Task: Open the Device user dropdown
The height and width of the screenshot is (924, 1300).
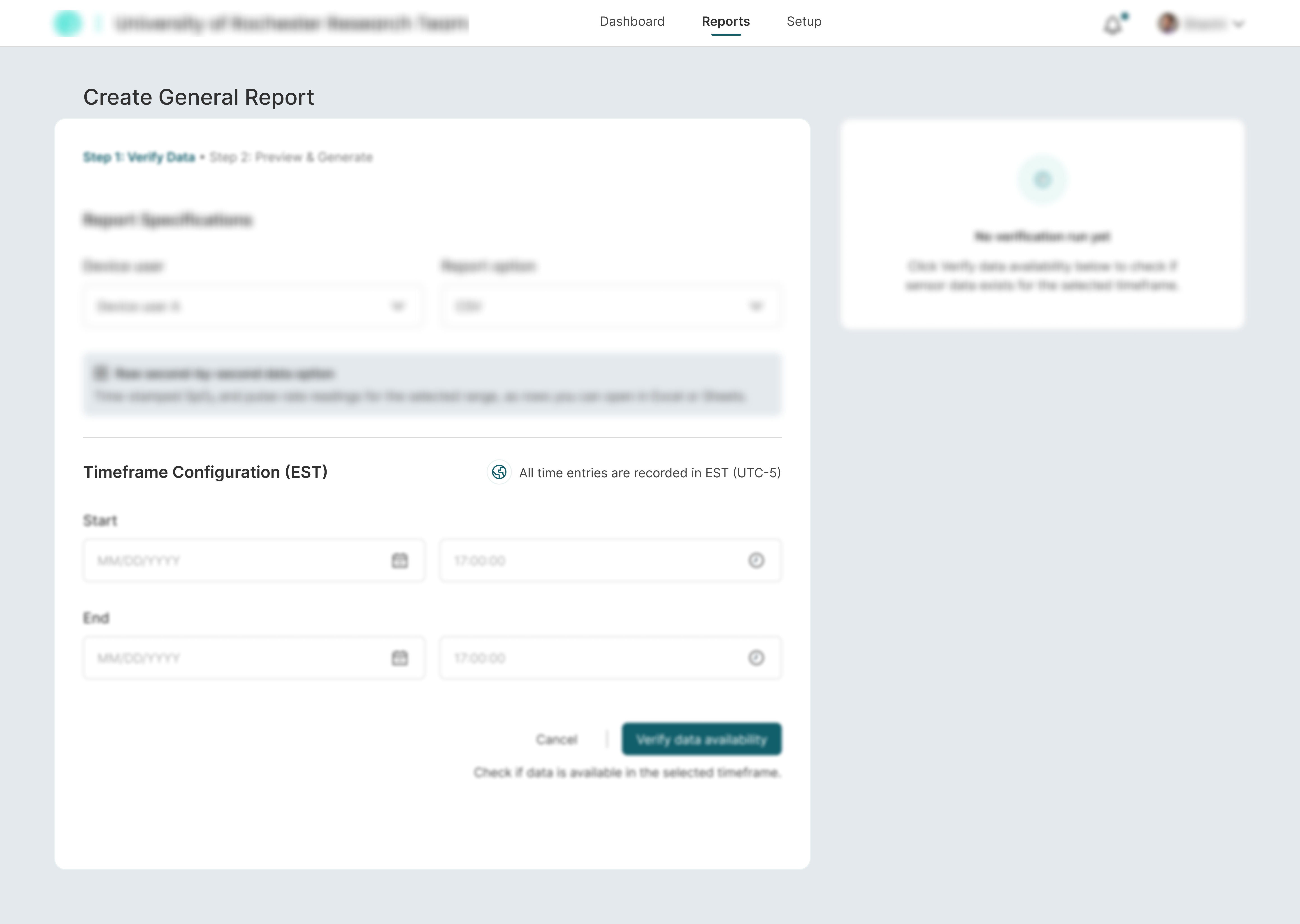Action: point(253,306)
